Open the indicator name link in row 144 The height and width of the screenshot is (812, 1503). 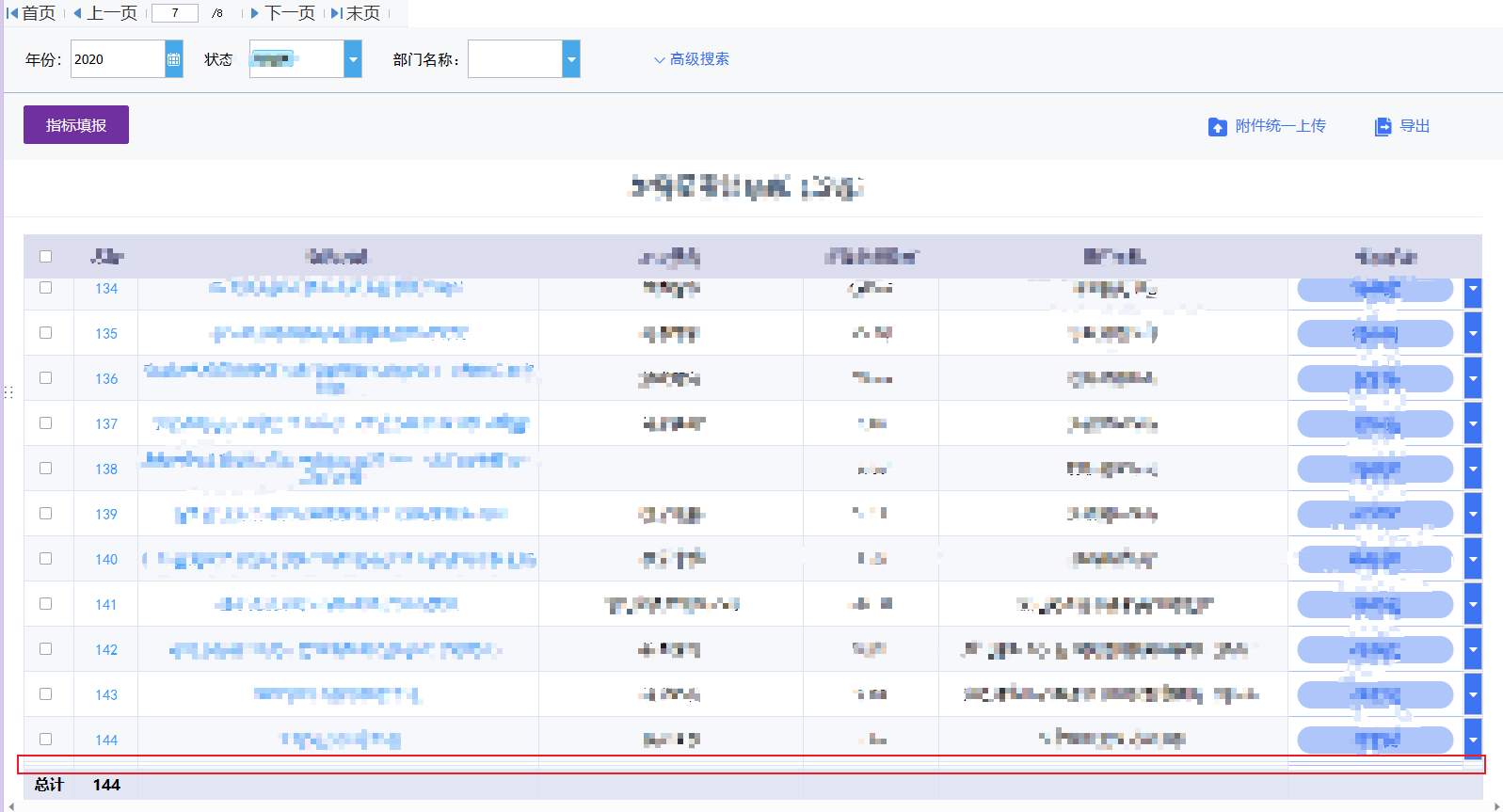pos(341,740)
